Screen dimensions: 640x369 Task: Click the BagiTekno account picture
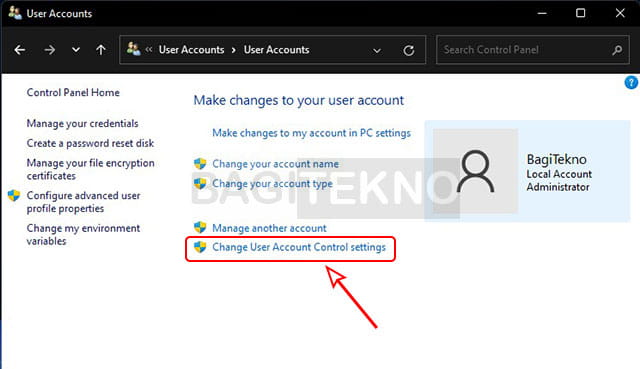(x=476, y=171)
